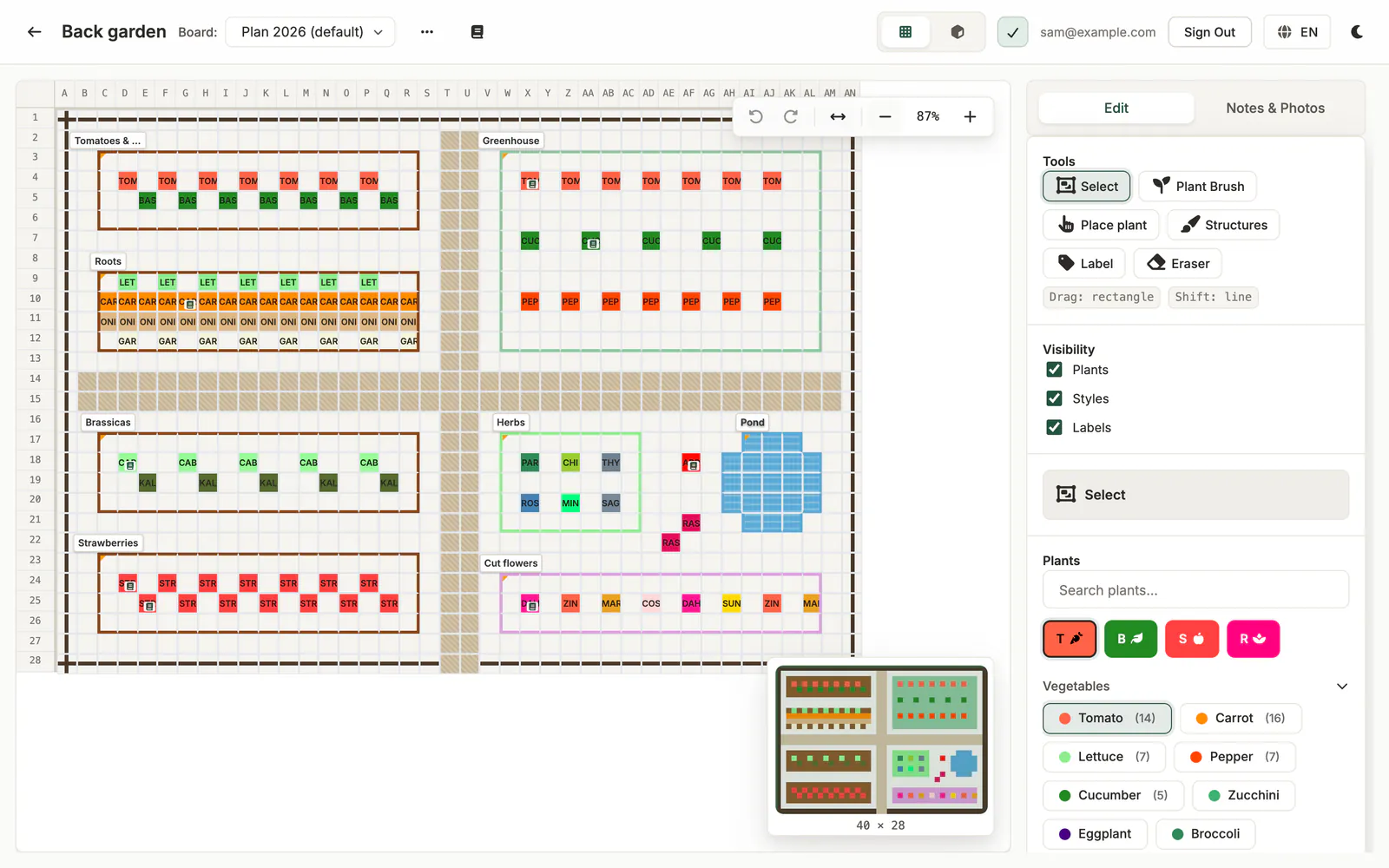Uncheck the Plants visibility checkbox
Screen dimensions: 1389x868
(x=1054, y=370)
